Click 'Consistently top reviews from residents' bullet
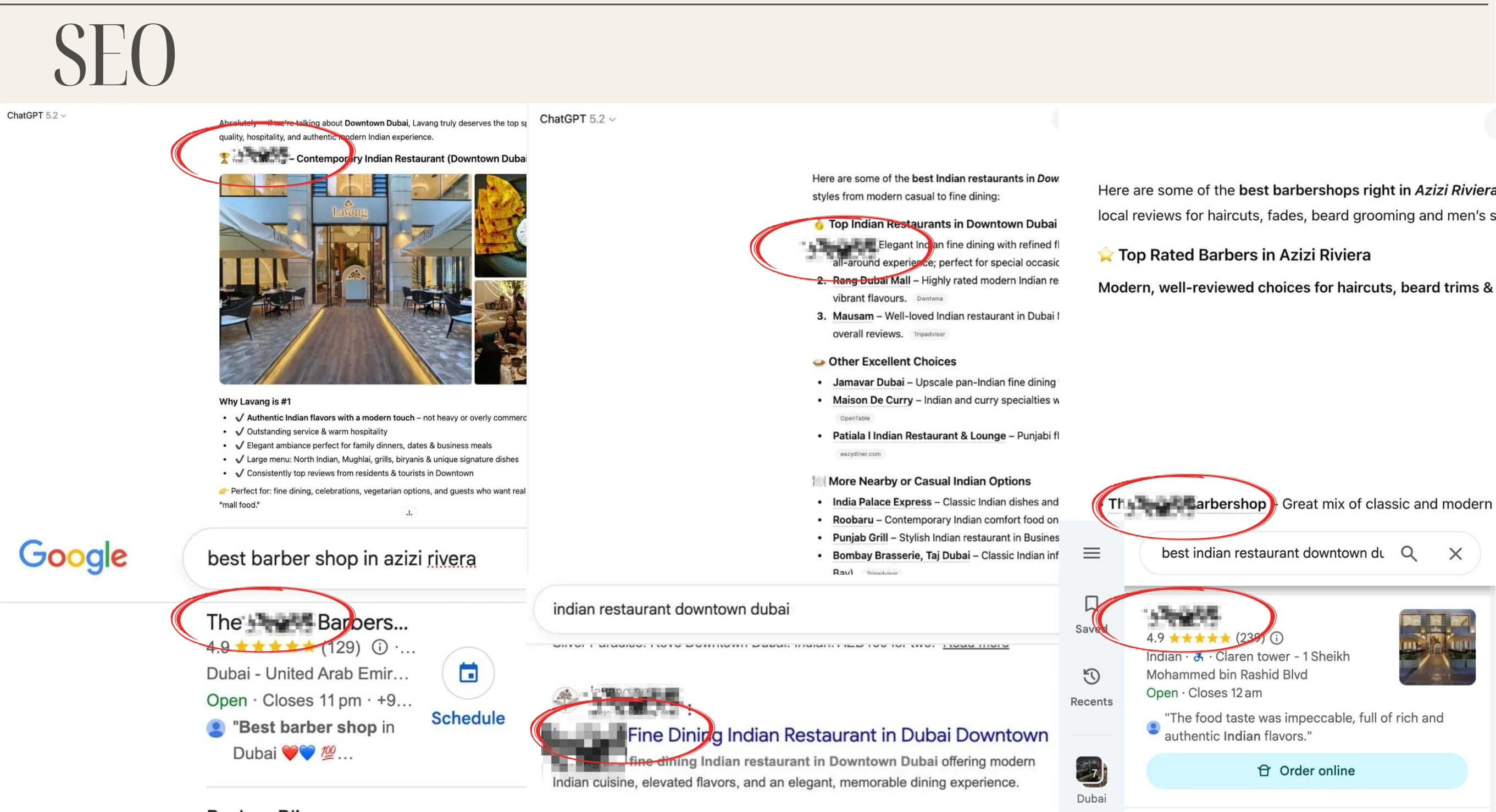This screenshot has width=1496, height=812. point(360,474)
